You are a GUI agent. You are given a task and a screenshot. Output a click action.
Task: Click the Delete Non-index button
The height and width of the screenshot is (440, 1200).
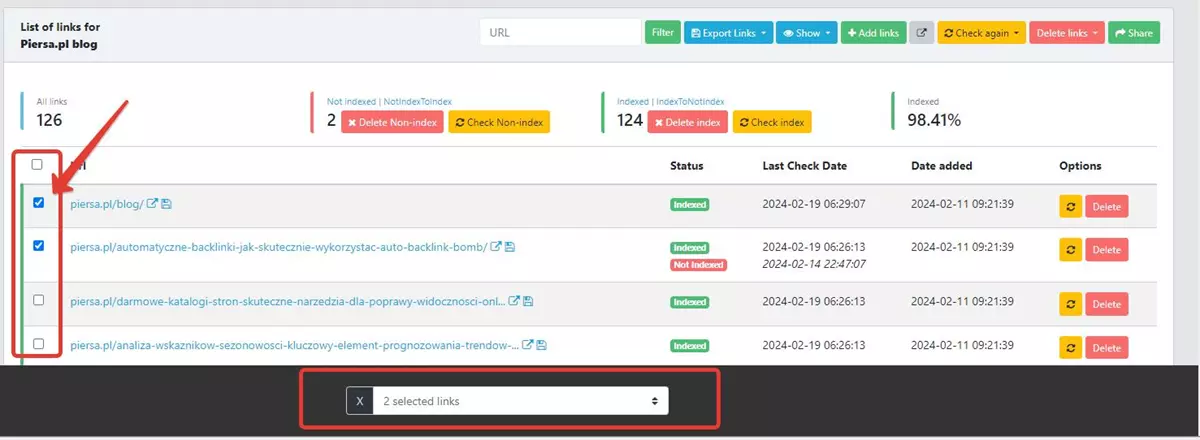pyautogui.click(x=392, y=122)
